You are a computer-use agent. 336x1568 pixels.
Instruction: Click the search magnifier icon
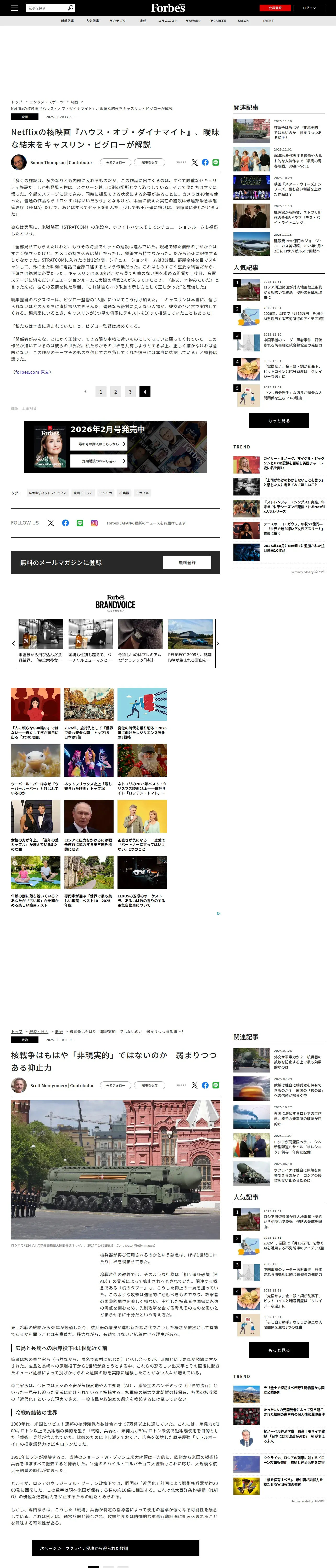click(x=71, y=8)
